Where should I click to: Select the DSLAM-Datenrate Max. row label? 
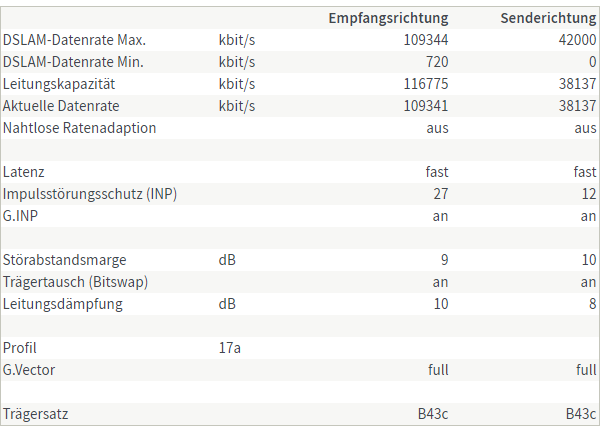(74, 40)
